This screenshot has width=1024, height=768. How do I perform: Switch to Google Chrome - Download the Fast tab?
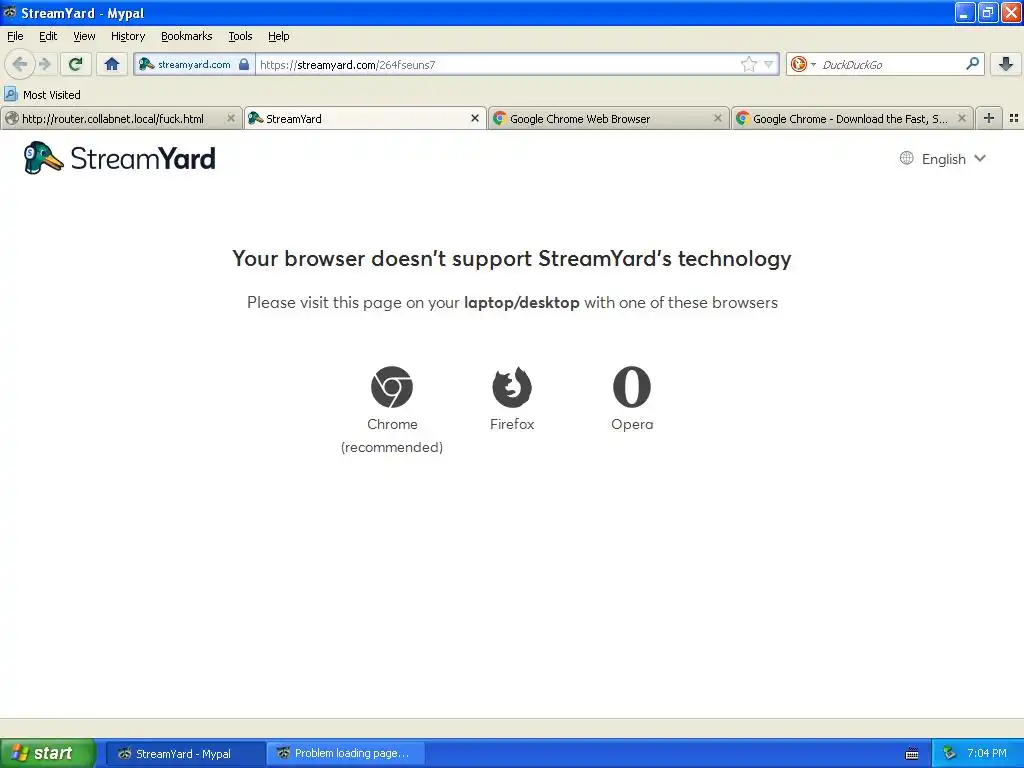(850, 119)
